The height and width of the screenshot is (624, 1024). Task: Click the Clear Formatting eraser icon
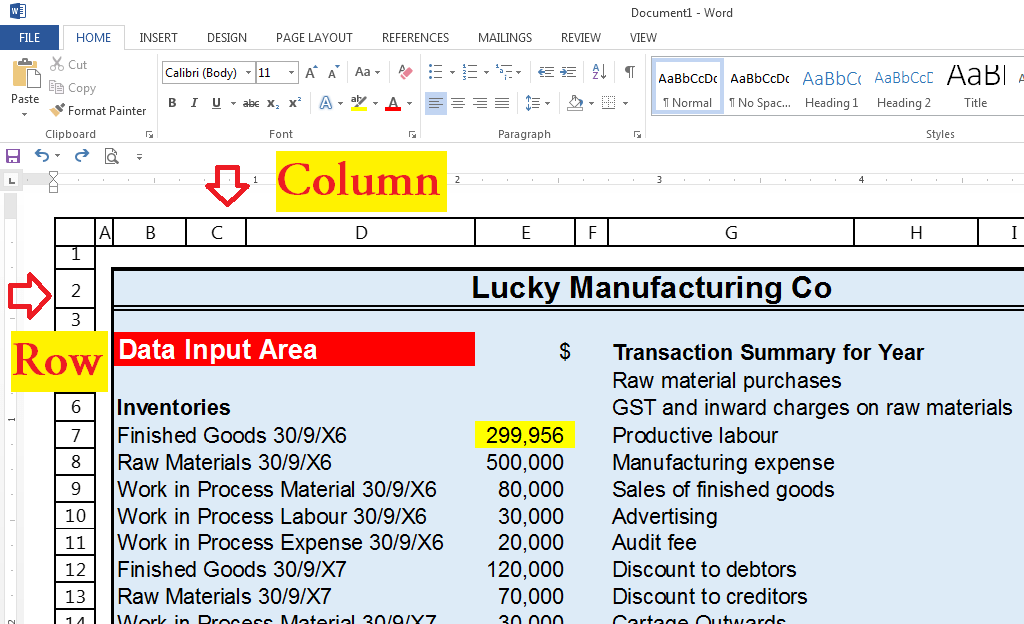coord(405,72)
